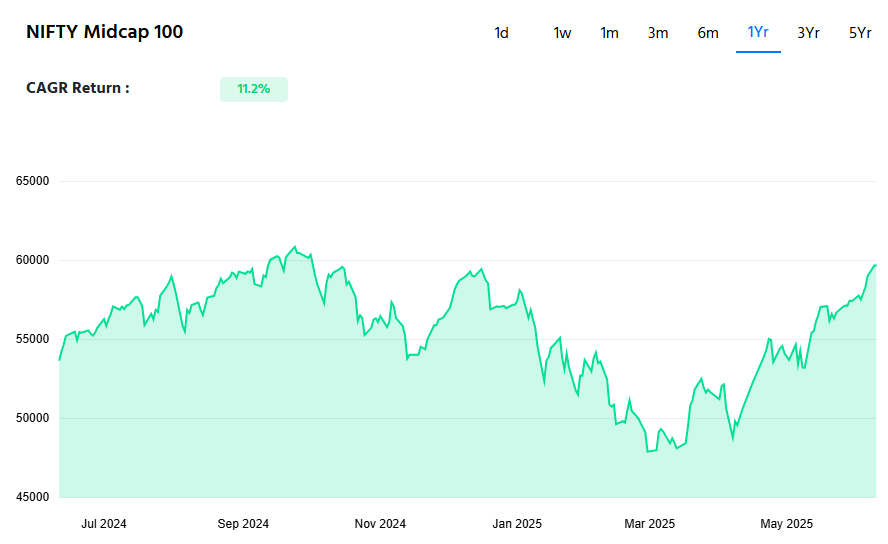Select the active 1Yr tab
Image resolution: width=888 pixels, height=544 pixels.
[758, 32]
